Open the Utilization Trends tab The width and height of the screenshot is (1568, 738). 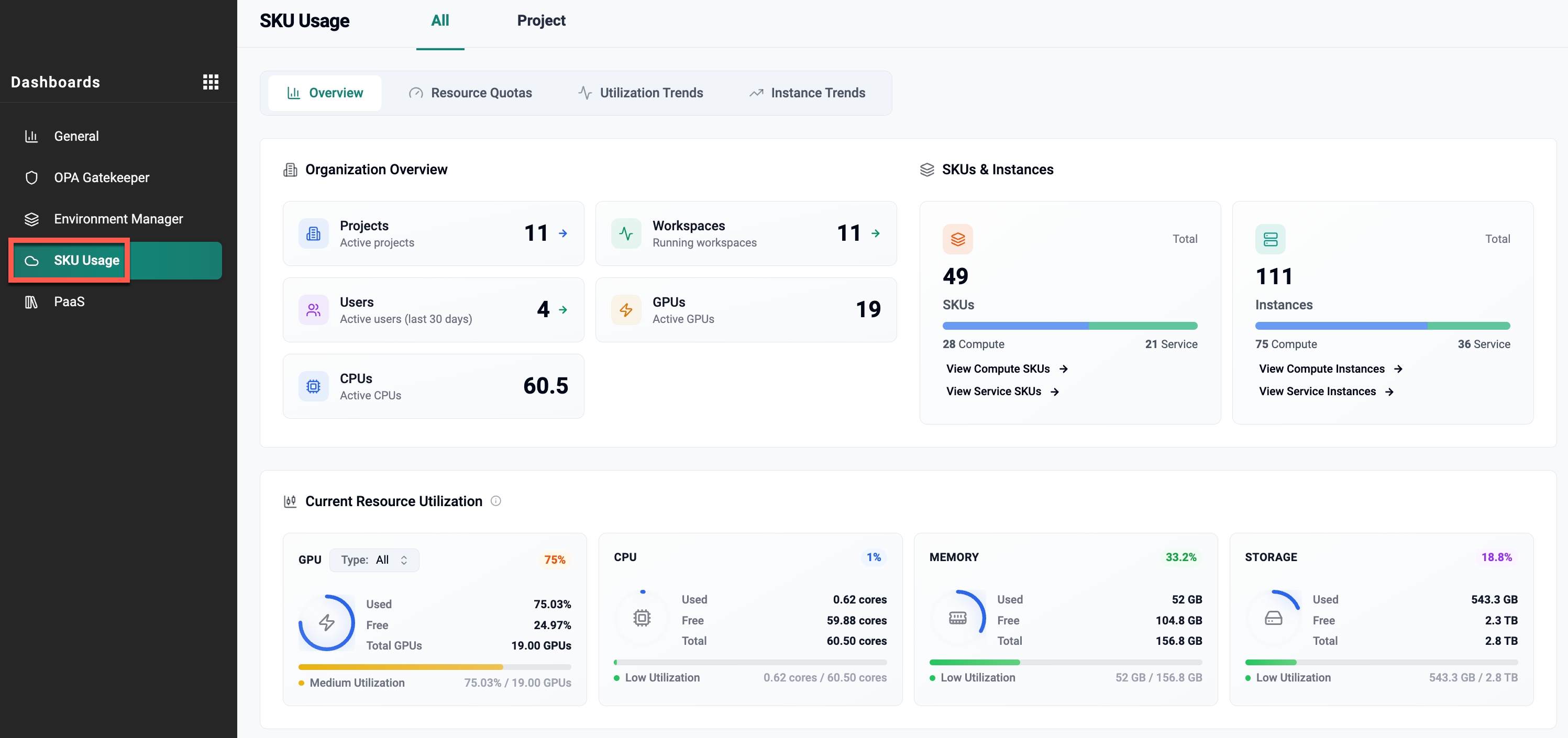click(641, 93)
